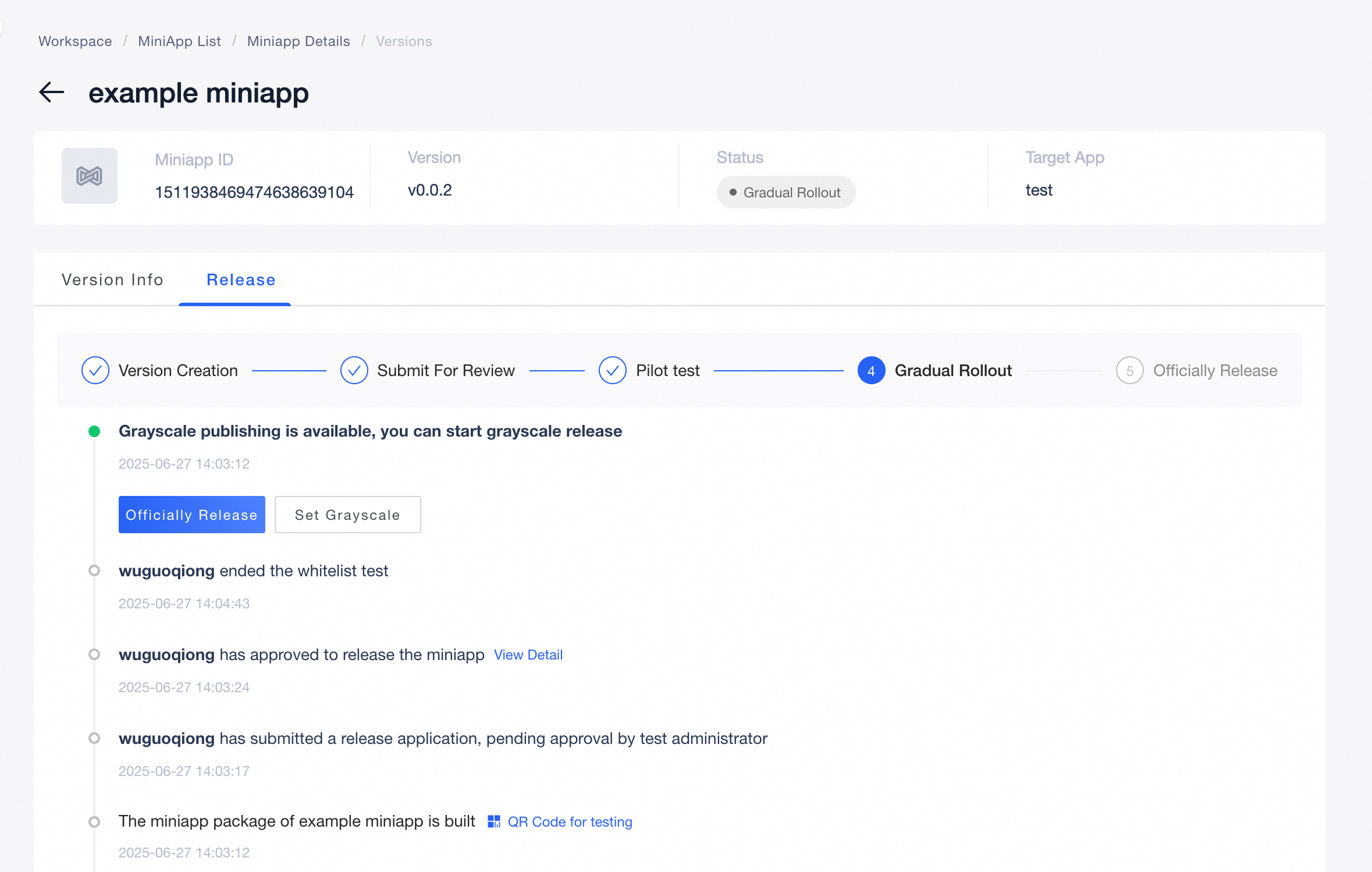Open QR Code for testing link
Image resolution: width=1372 pixels, height=872 pixels.
570,821
